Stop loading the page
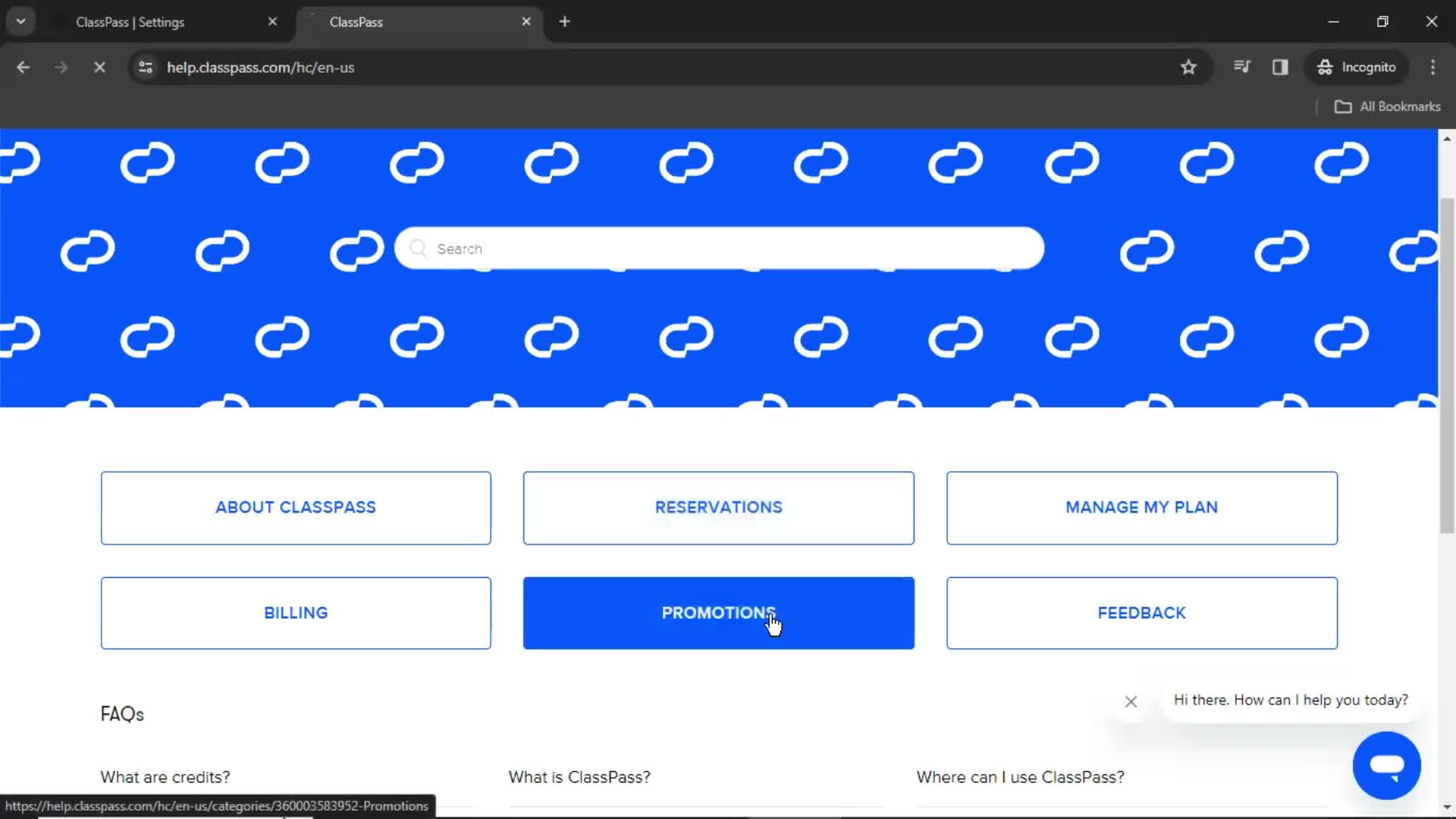1456x819 pixels. coord(99,67)
